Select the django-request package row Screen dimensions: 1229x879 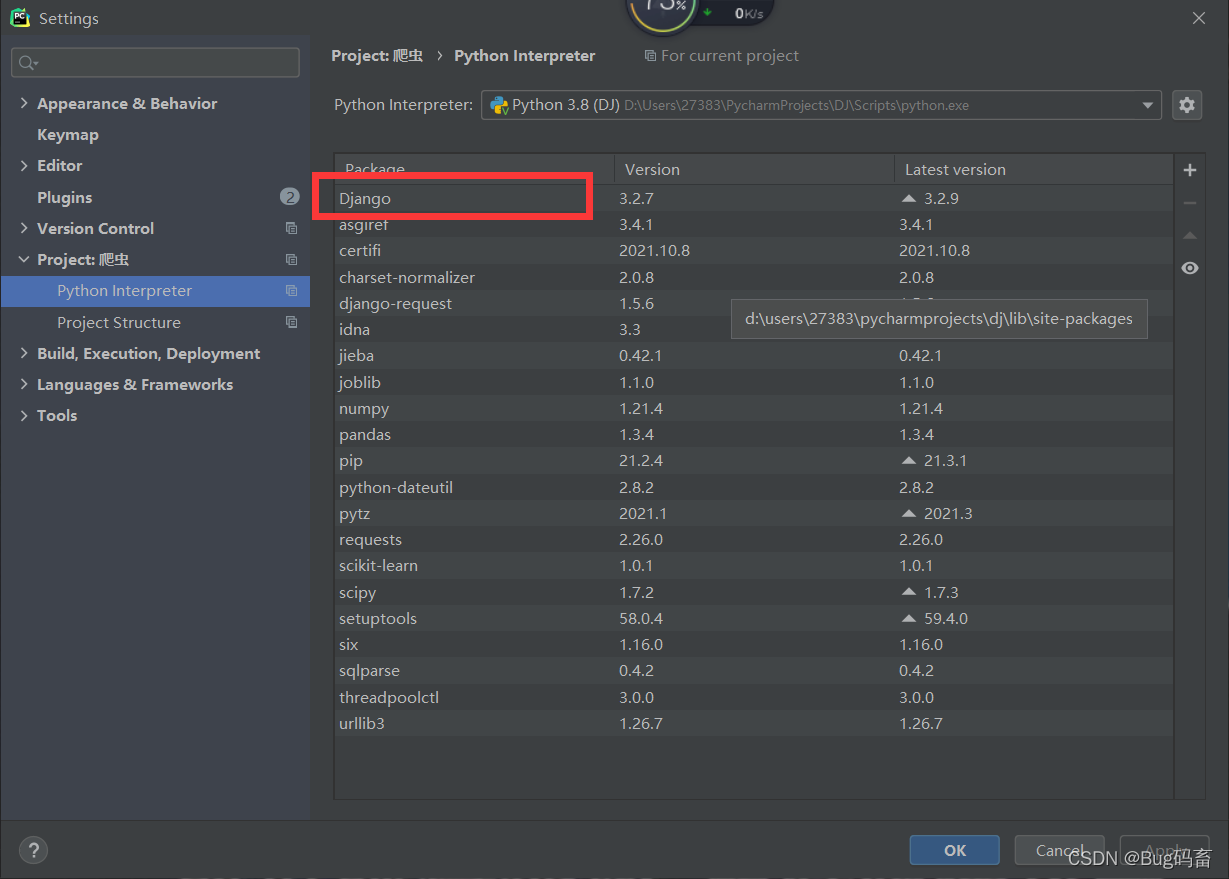pyautogui.click(x=754, y=303)
